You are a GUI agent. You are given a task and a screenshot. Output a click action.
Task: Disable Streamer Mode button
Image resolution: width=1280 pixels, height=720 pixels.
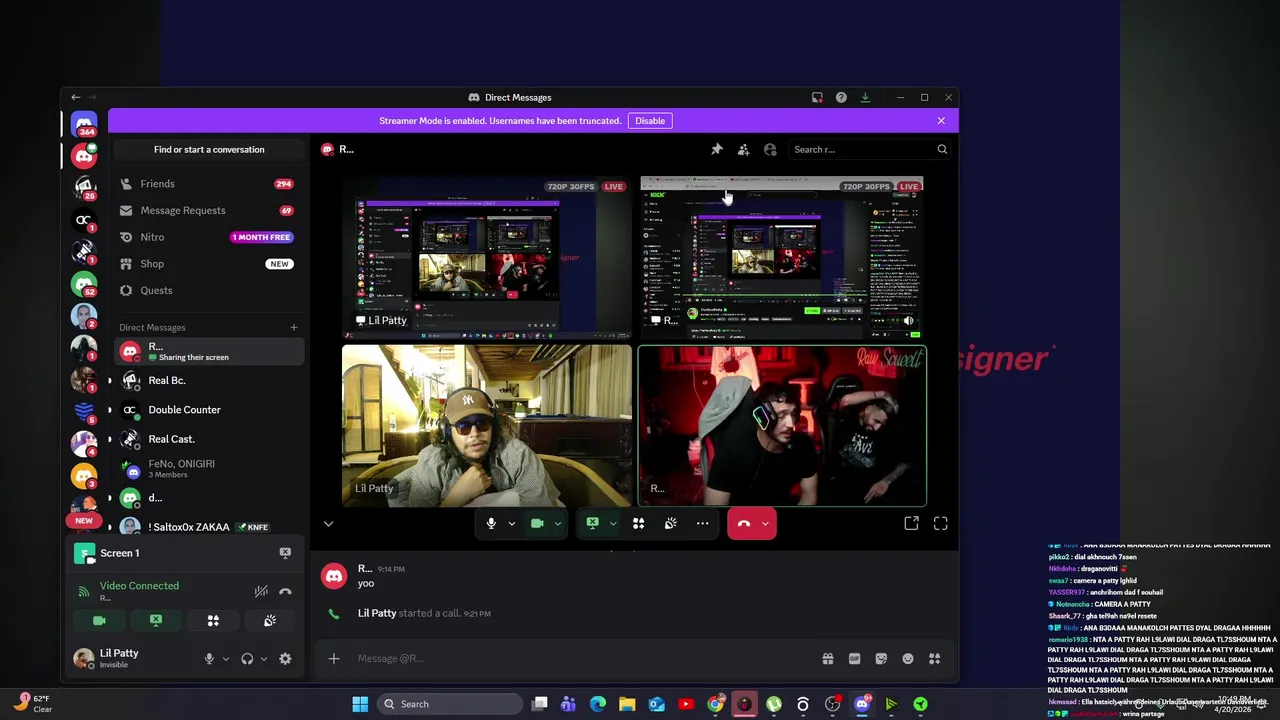[x=650, y=121]
